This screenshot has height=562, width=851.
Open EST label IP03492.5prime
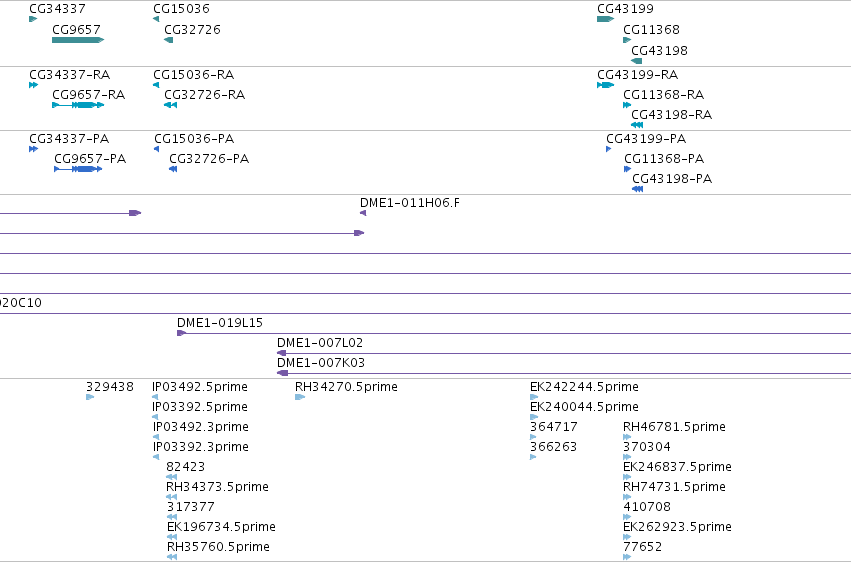(200, 387)
